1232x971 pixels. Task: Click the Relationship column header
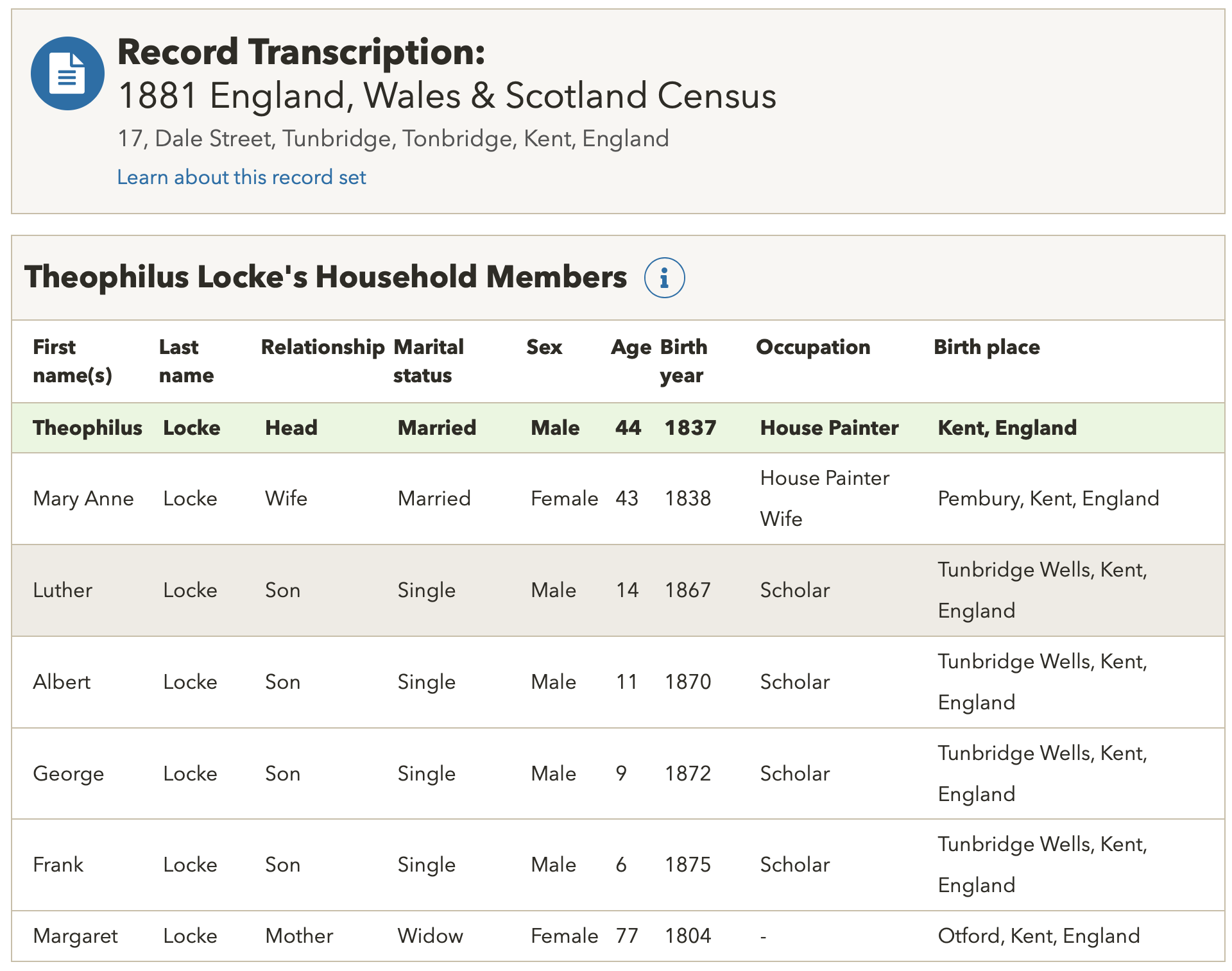(x=322, y=347)
